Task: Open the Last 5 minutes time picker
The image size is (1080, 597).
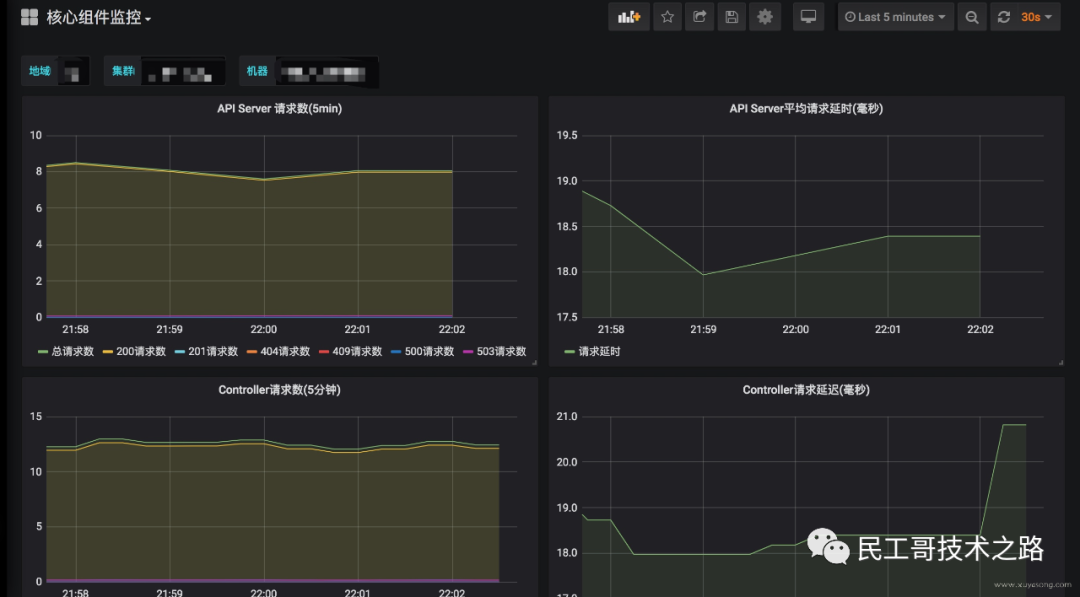Action: [x=895, y=17]
